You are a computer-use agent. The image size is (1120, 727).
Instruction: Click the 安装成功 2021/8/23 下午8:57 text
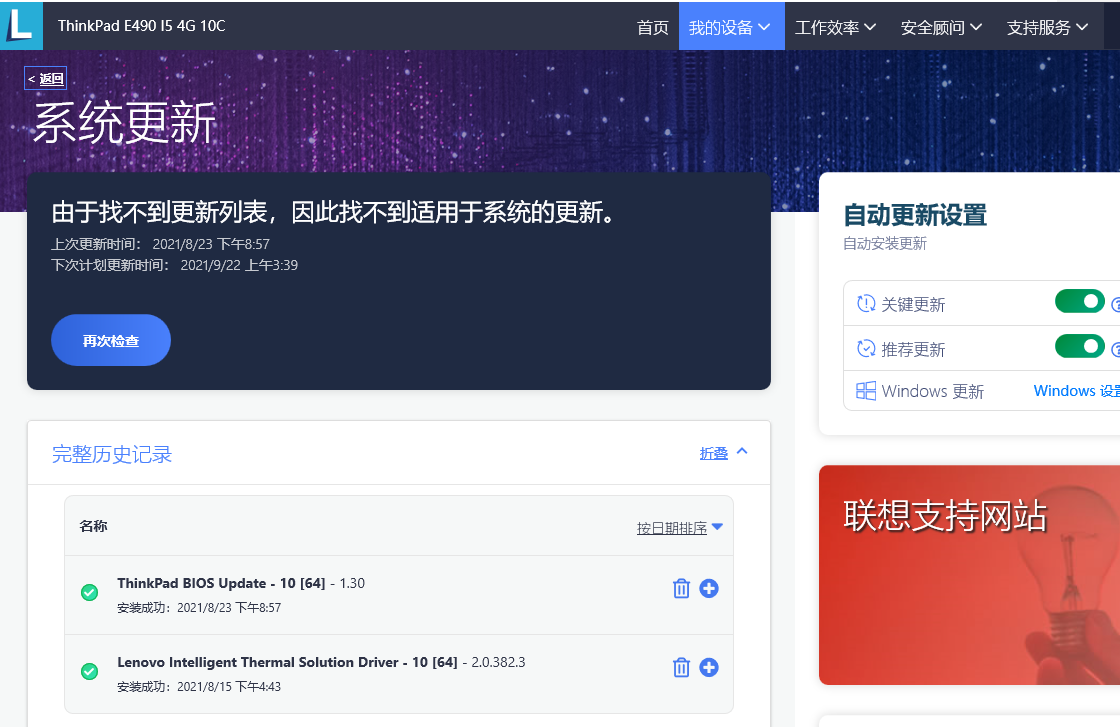[x=199, y=608]
